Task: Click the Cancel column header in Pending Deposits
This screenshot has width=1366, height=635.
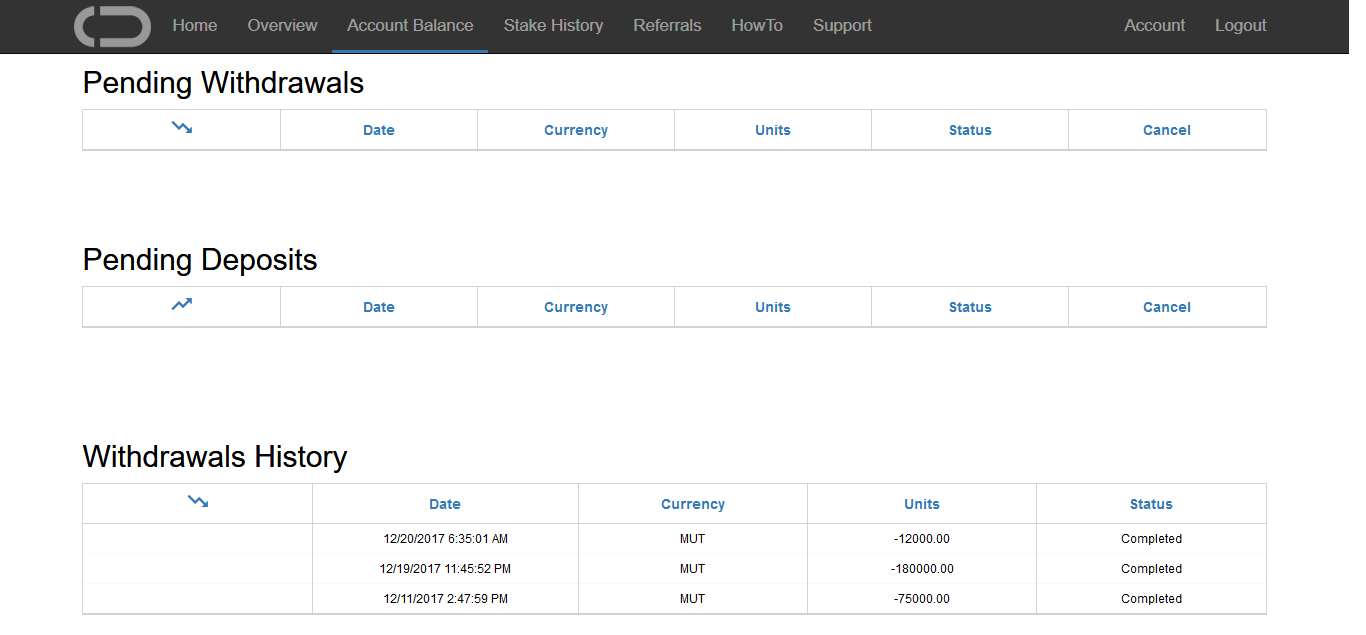Action: 1166,306
